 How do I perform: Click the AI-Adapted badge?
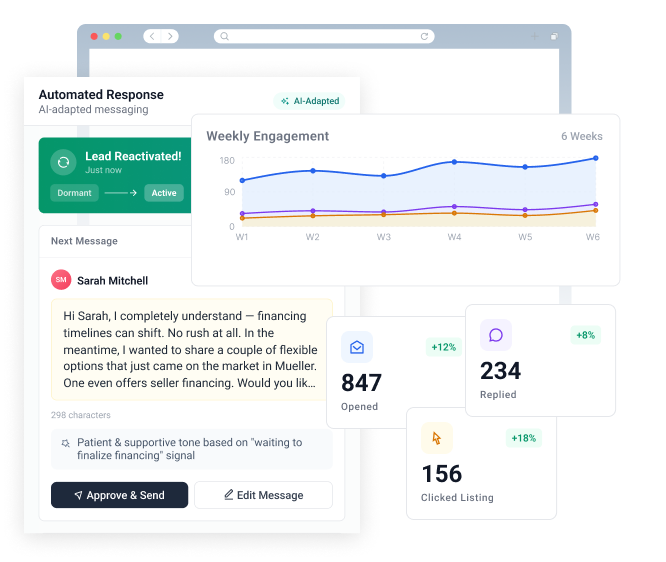[310, 101]
